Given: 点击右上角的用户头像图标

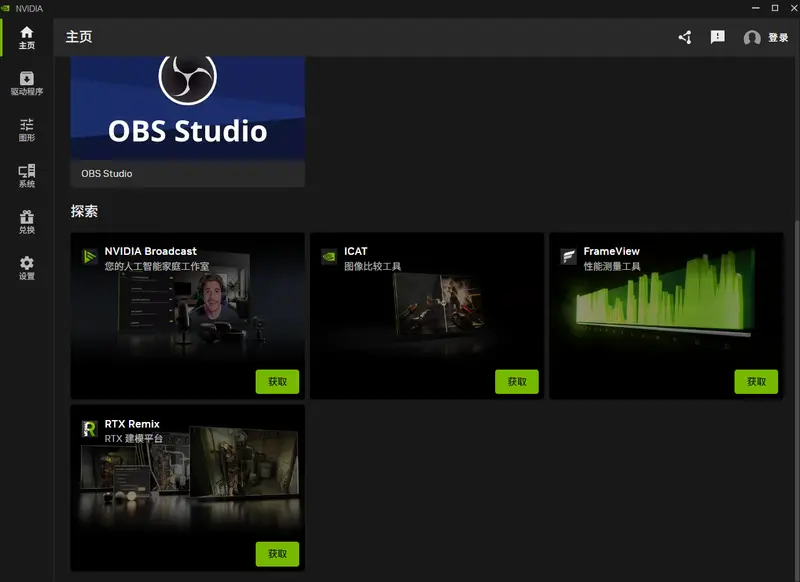Looking at the screenshot, I should pyautogui.click(x=751, y=38).
